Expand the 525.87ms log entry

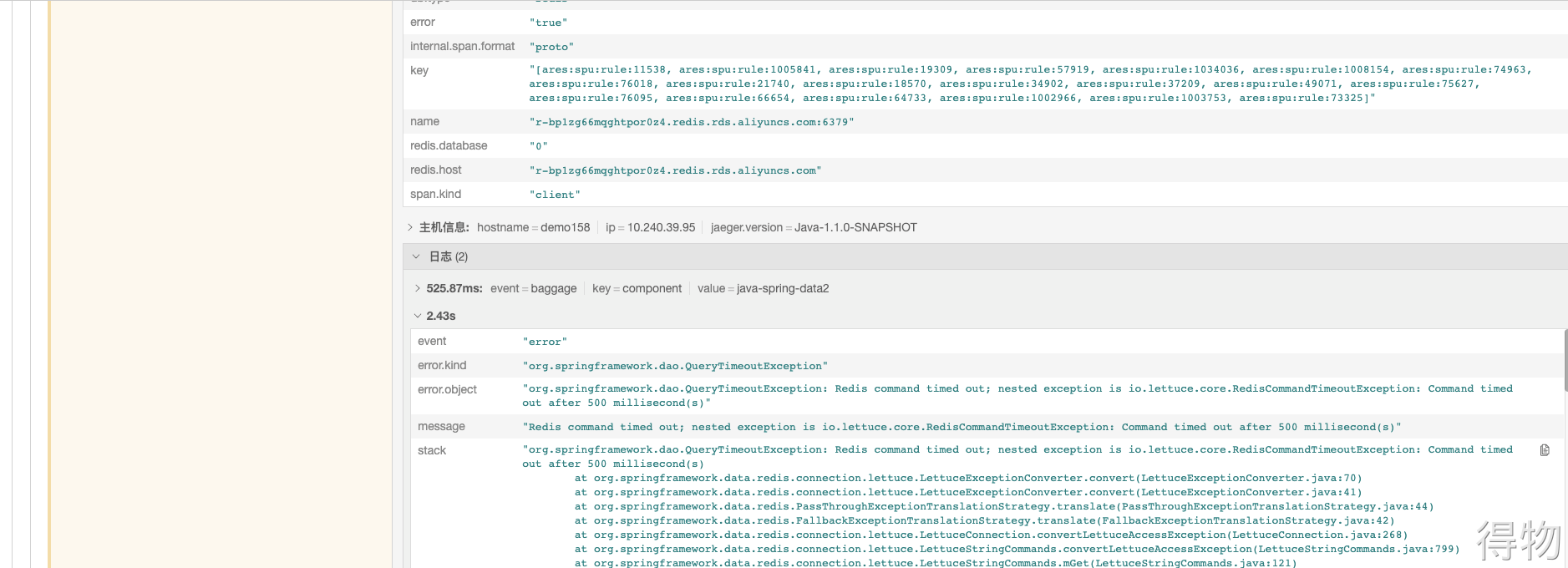click(418, 289)
